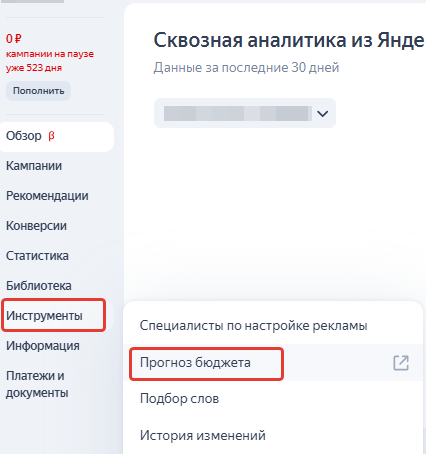The height and width of the screenshot is (454, 426).
Task: Open Информация in the sidebar
Action: point(43,346)
